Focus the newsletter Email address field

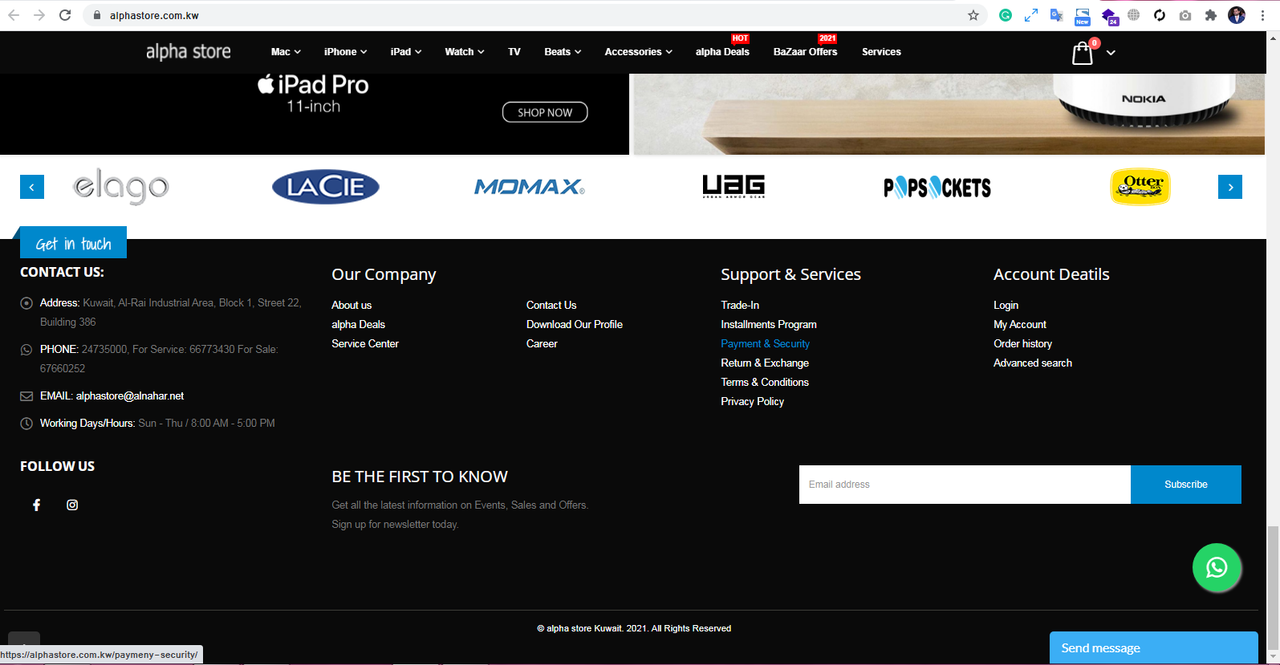pyautogui.click(x=965, y=484)
